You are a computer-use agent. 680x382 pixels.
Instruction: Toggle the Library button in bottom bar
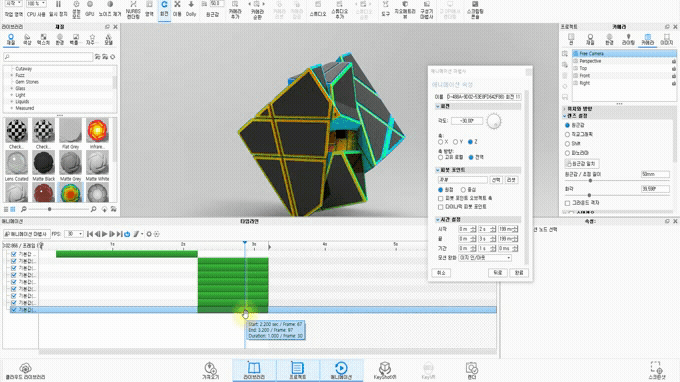(x=254, y=371)
